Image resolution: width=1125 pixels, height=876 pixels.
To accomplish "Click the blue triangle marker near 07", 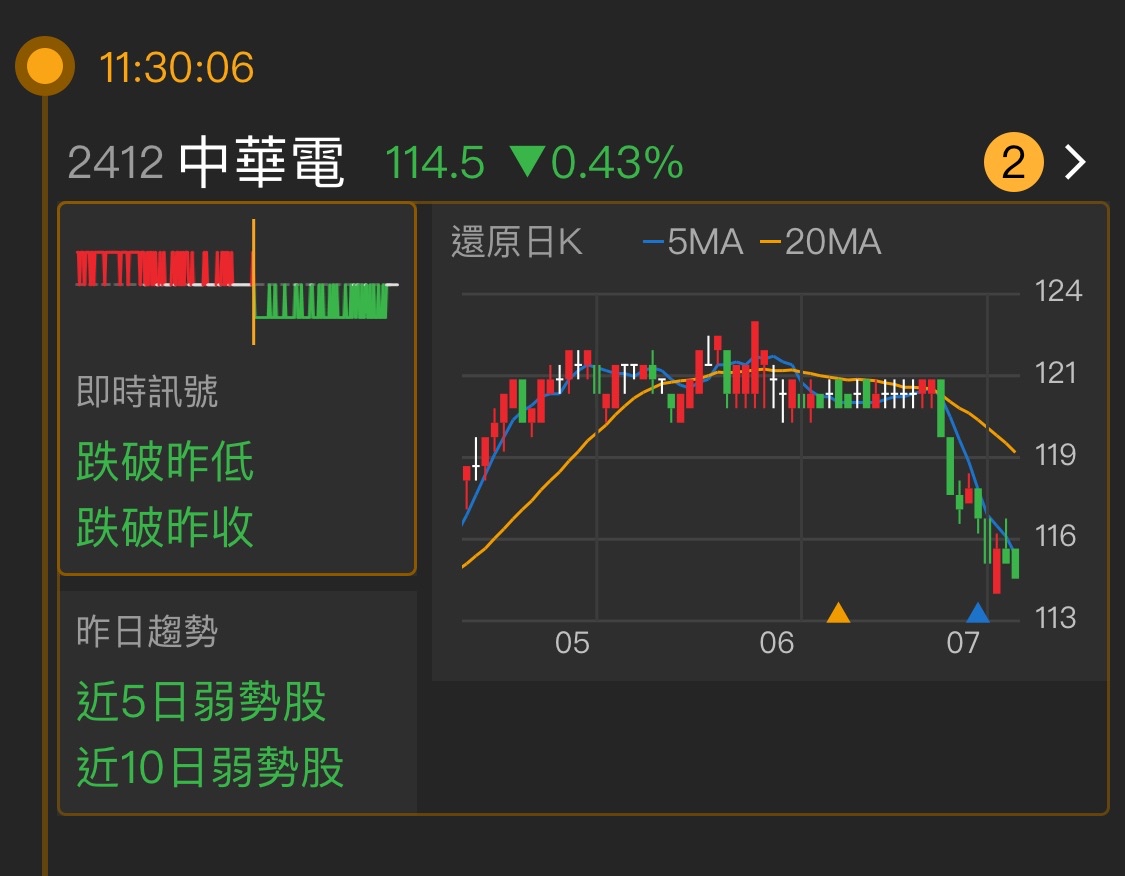I will point(977,615).
